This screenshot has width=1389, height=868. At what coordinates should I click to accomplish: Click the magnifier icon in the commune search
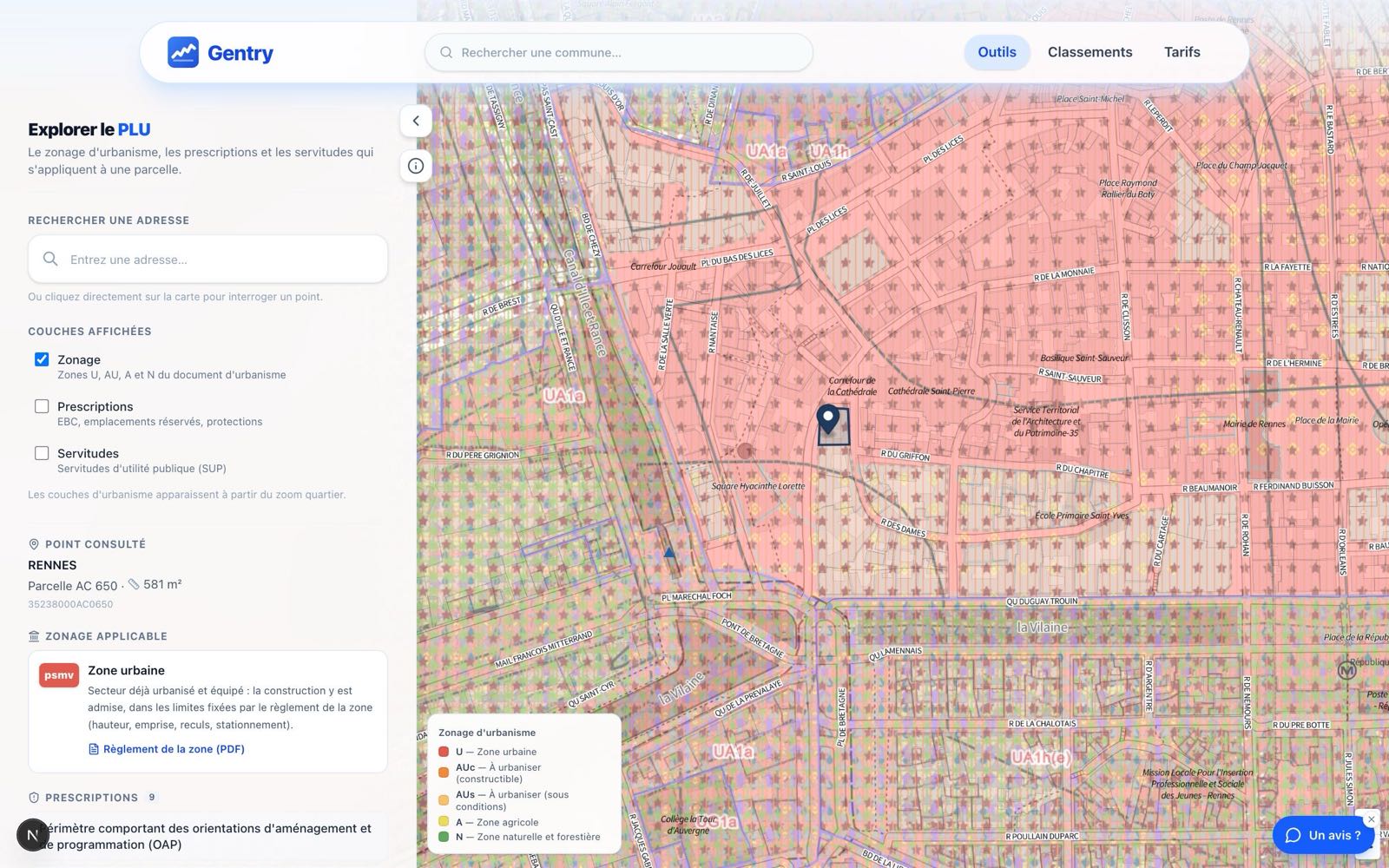pyautogui.click(x=446, y=53)
